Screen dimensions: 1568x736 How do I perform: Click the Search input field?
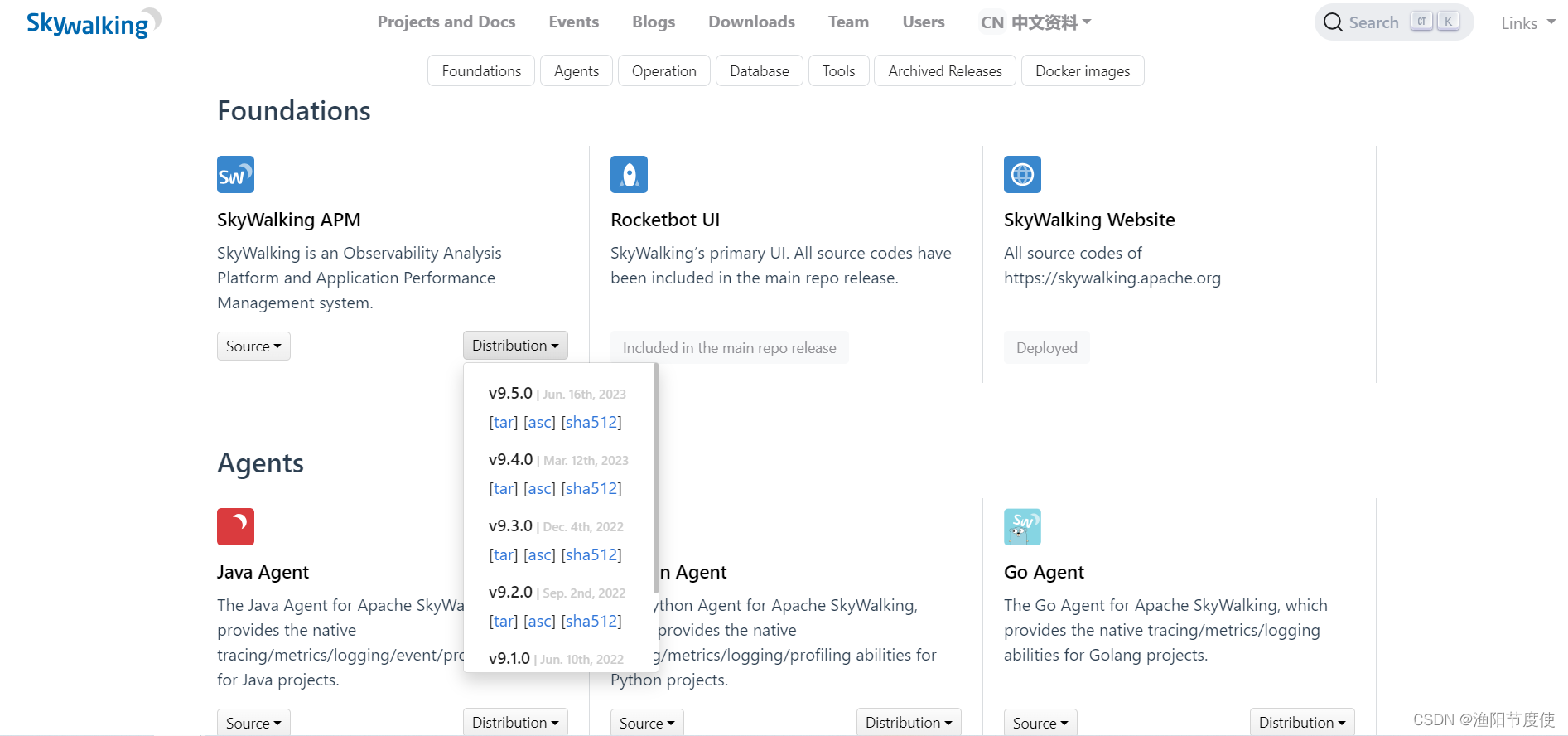(x=1394, y=22)
